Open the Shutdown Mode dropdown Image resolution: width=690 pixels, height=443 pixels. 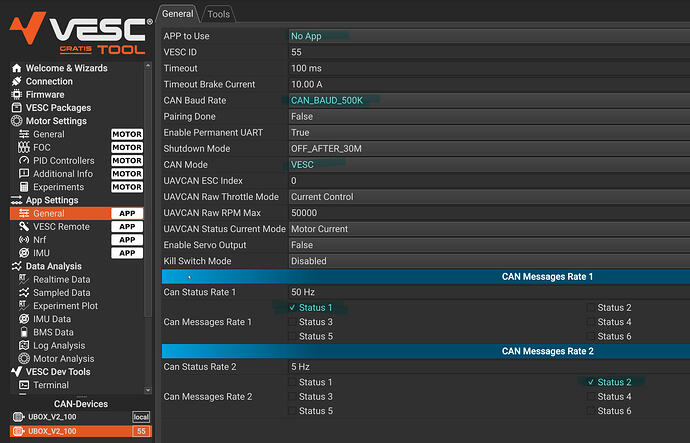click(x=489, y=149)
